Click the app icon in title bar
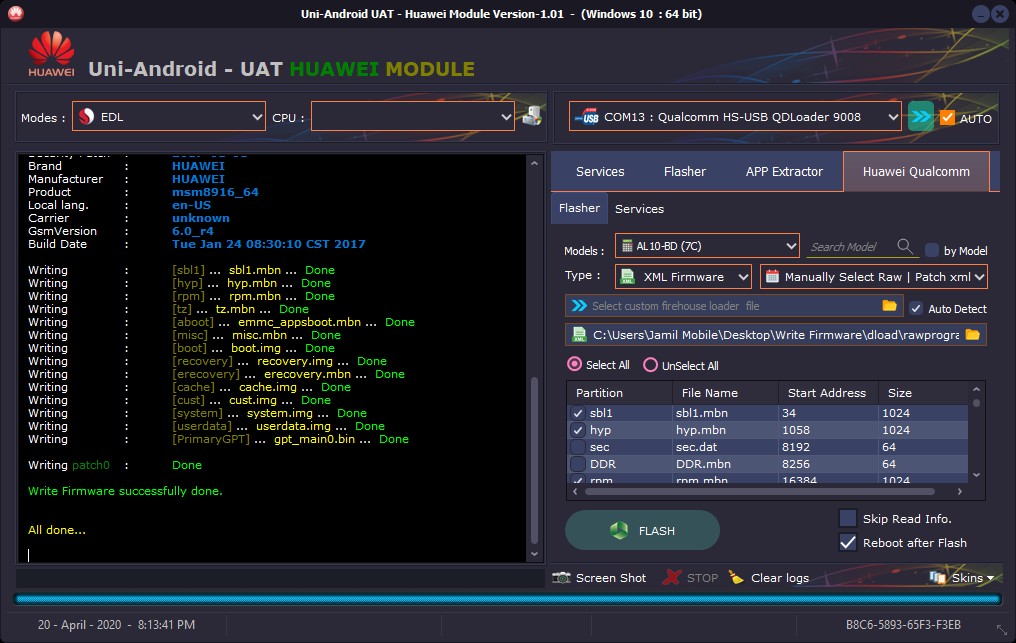Screen dimensions: 1016x643 [16, 13]
